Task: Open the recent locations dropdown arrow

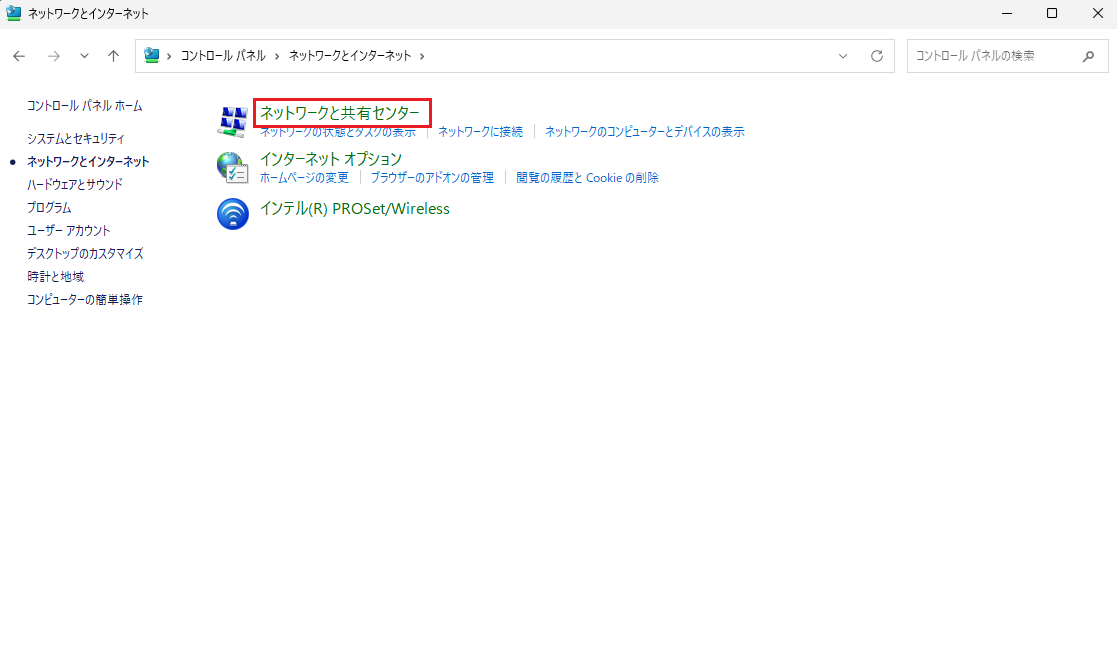Action: (84, 56)
